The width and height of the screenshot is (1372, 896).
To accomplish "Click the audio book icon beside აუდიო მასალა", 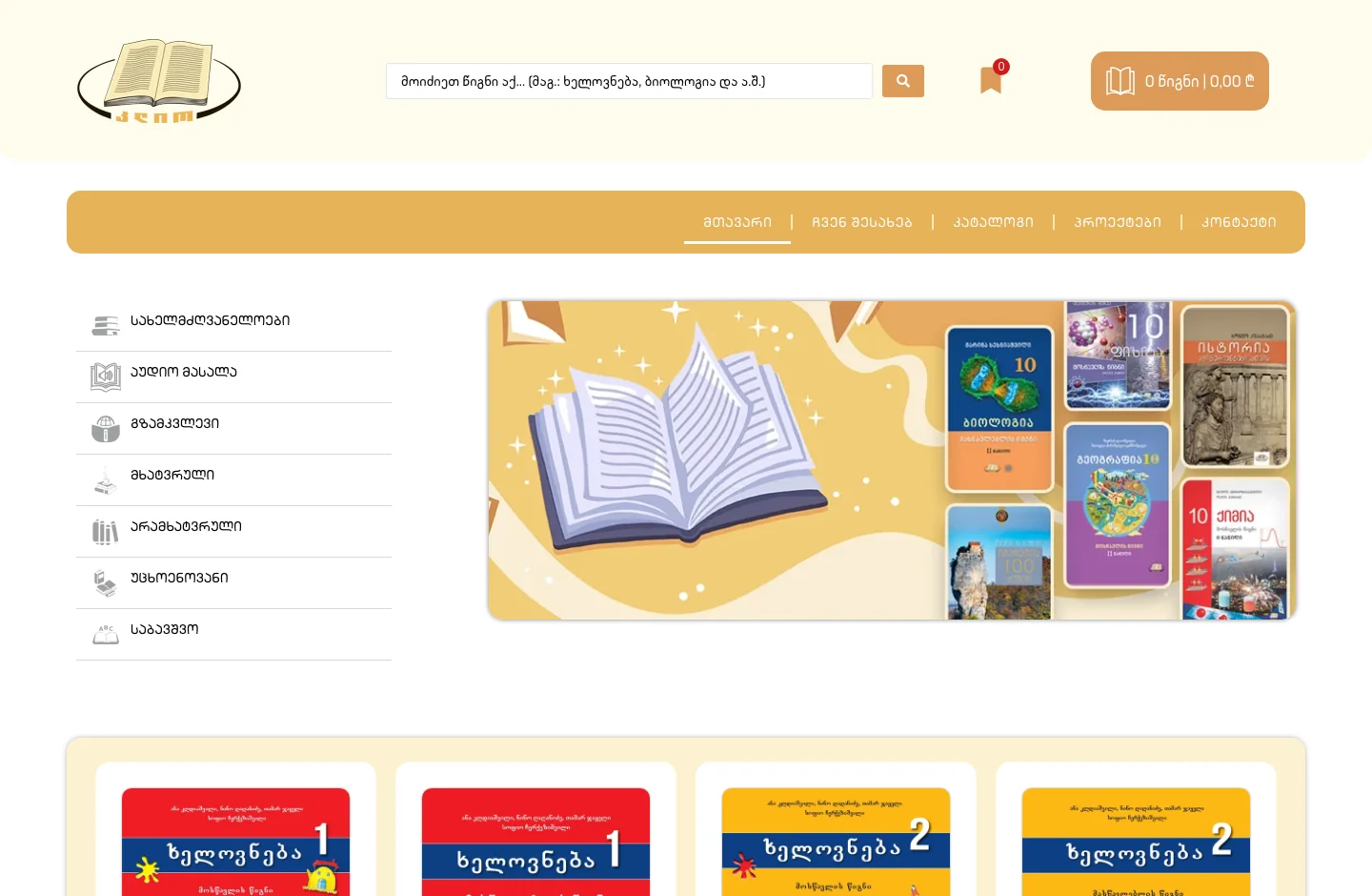I will coord(106,377).
